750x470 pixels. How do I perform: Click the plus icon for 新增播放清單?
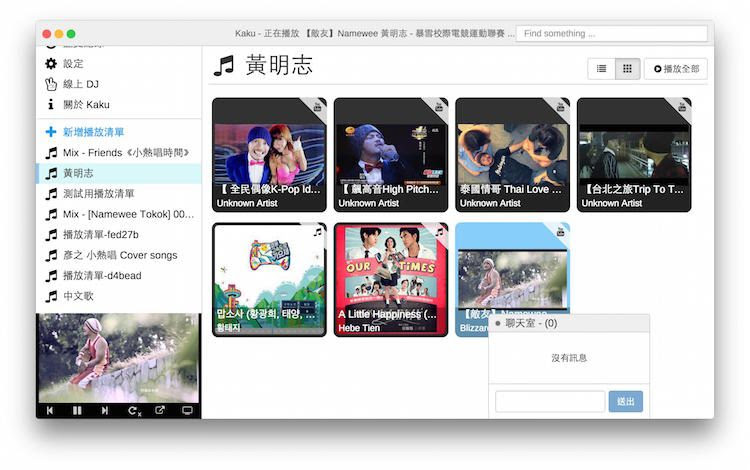(51, 132)
